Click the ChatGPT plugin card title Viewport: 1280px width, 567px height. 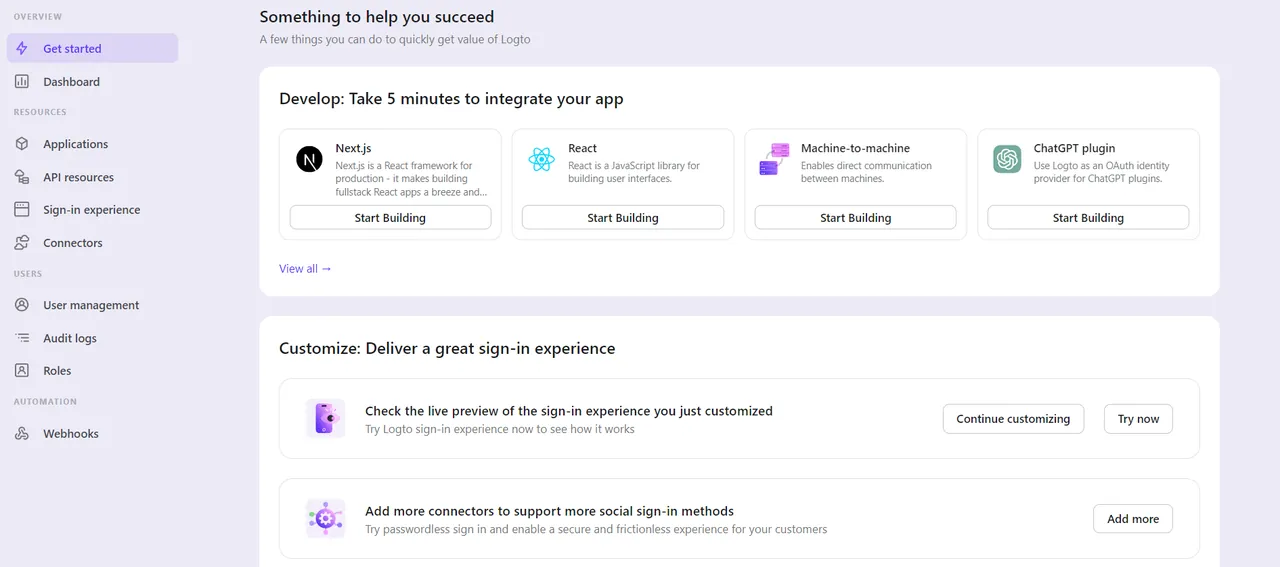1074,148
